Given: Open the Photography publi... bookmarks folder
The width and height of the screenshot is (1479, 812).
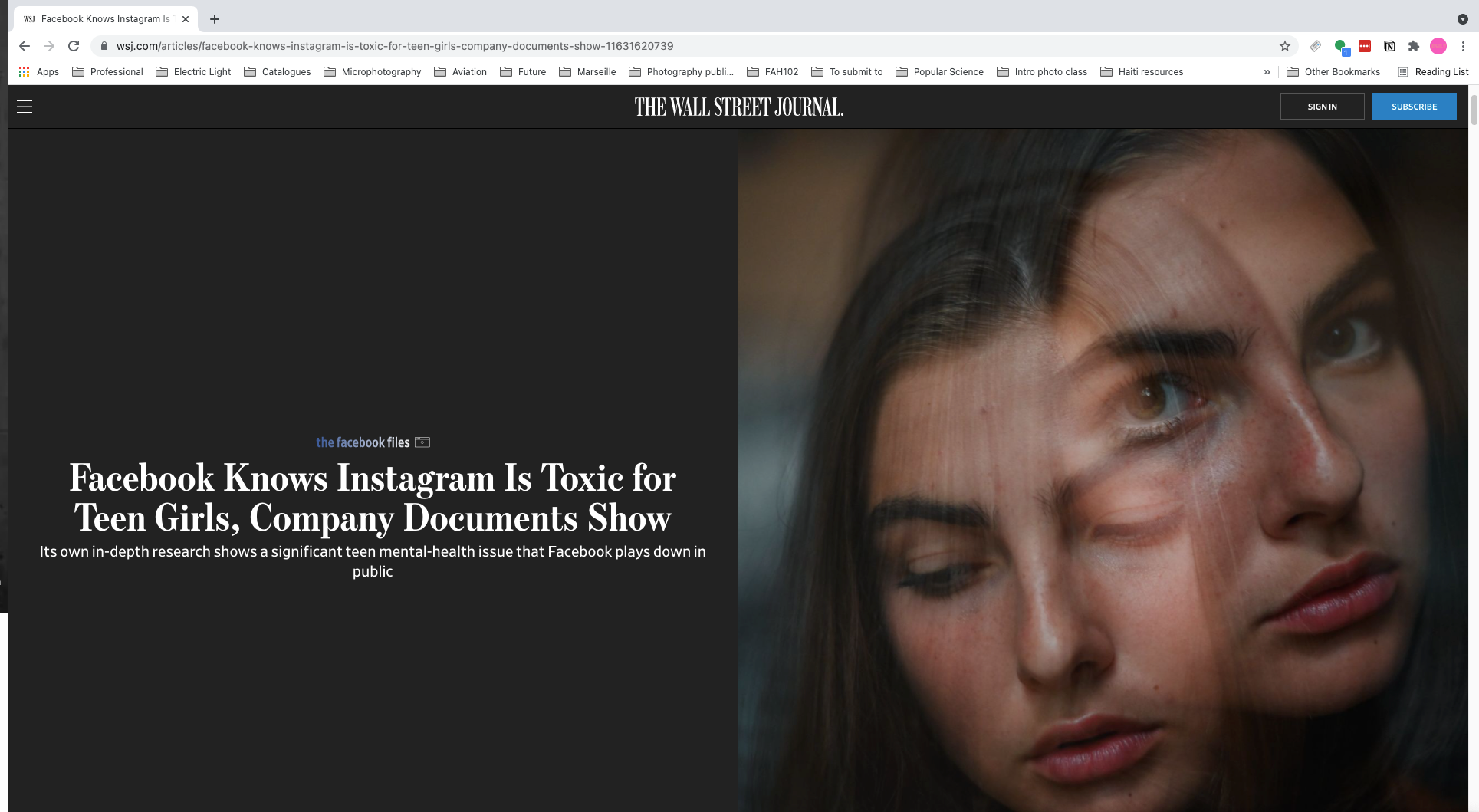Looking at the screenshot, I should pyautogui.click(x=681, y=71).
